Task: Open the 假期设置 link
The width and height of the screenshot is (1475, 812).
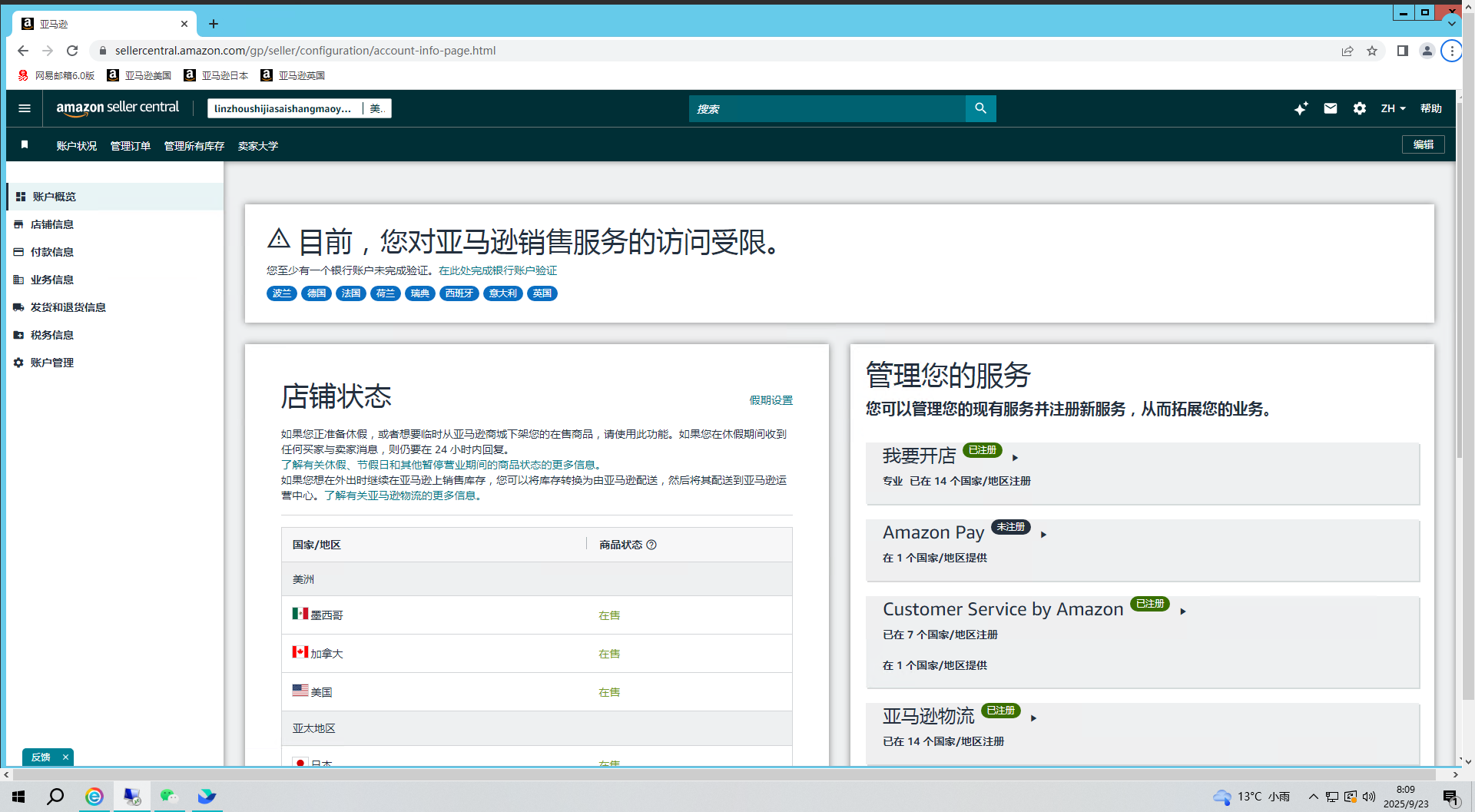Action: point(771,400)
